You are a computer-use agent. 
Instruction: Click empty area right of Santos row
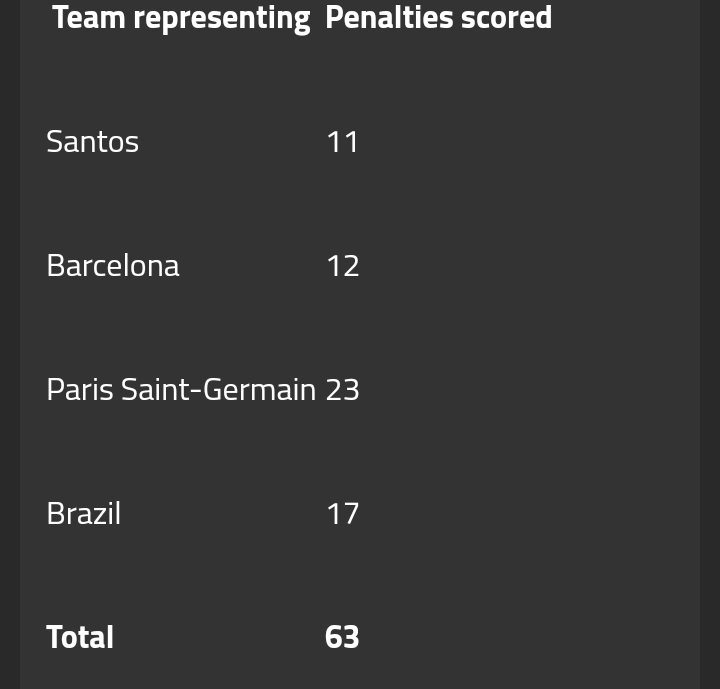(x=528, y=141)
